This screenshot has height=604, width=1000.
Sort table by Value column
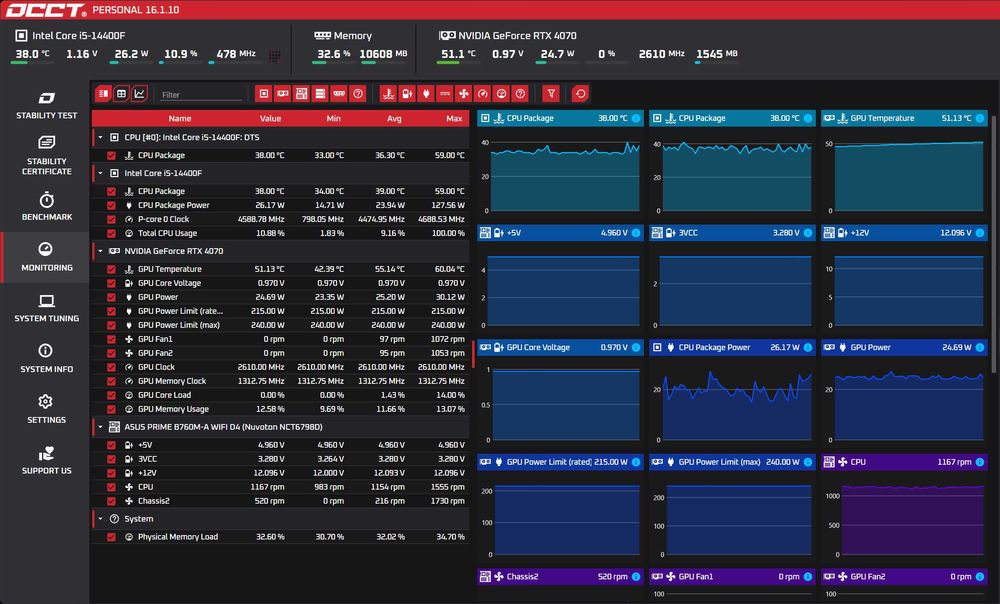click(x=270, y=119)
